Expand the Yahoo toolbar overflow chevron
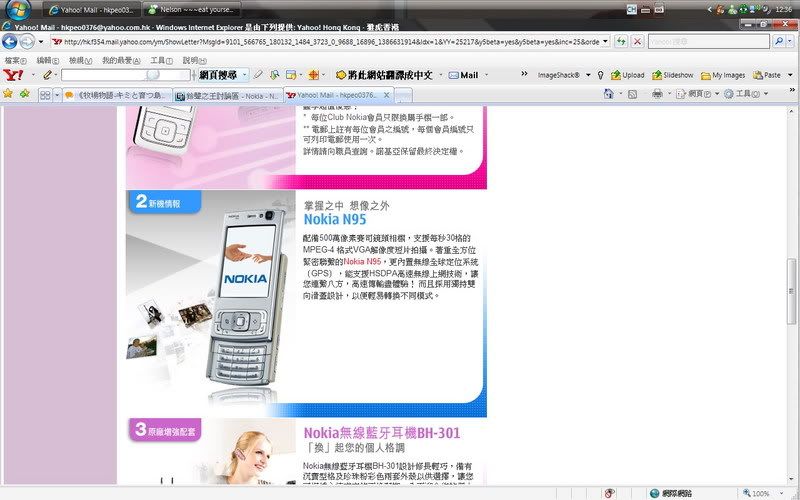 [x=524, y=74]
